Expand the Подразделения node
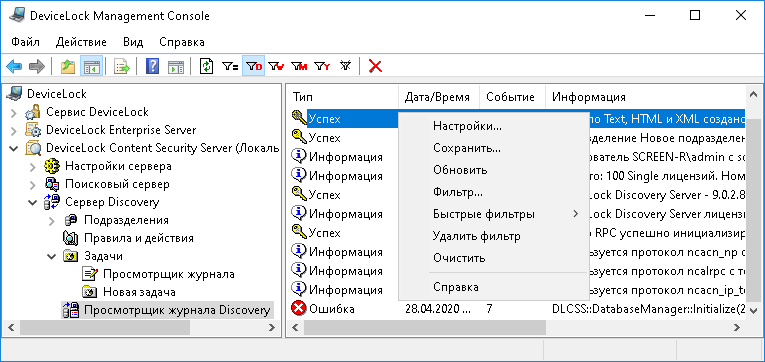 tap(51, 221)
